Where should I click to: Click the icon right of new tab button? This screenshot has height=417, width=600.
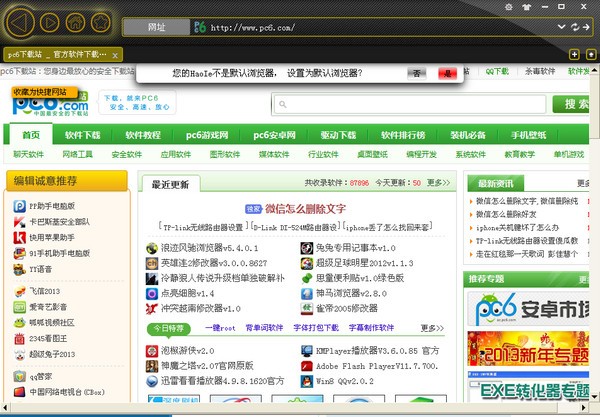(591, 54)
